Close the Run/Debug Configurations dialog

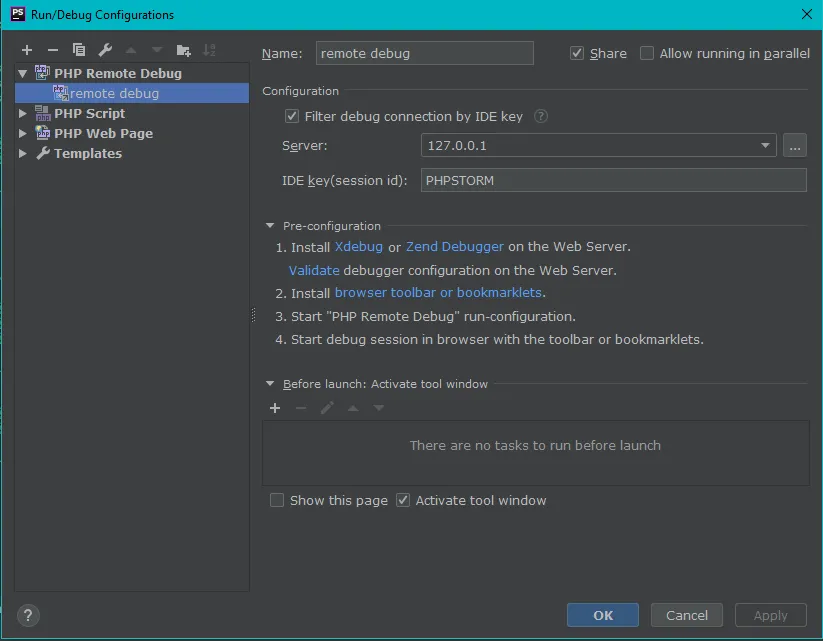click(807, 14)
